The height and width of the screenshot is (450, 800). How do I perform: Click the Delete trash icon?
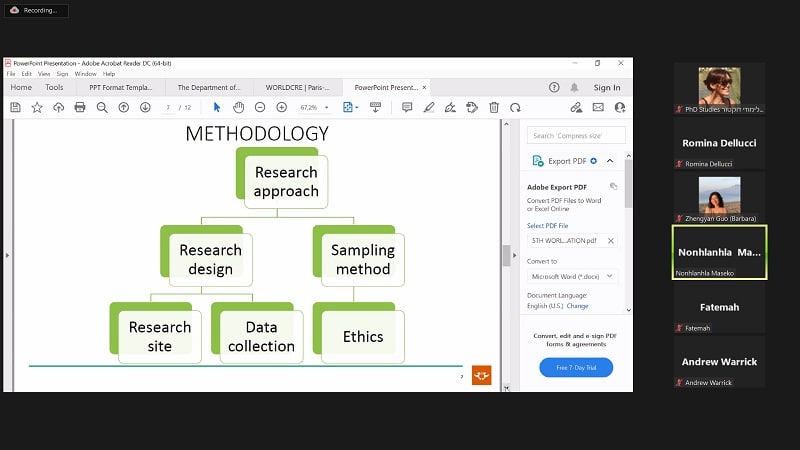[x=494, y=107]
